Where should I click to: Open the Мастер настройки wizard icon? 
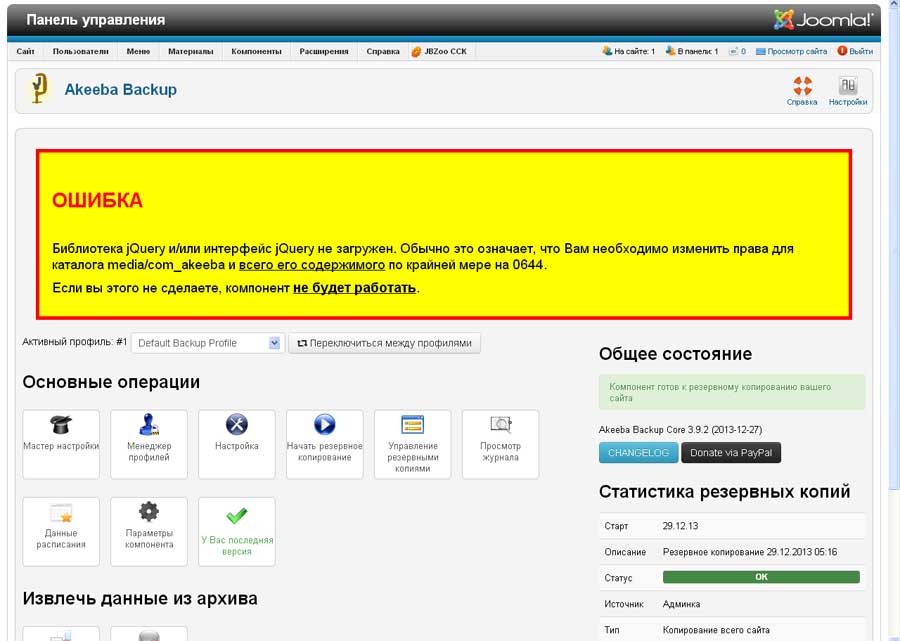click(61, 444)
